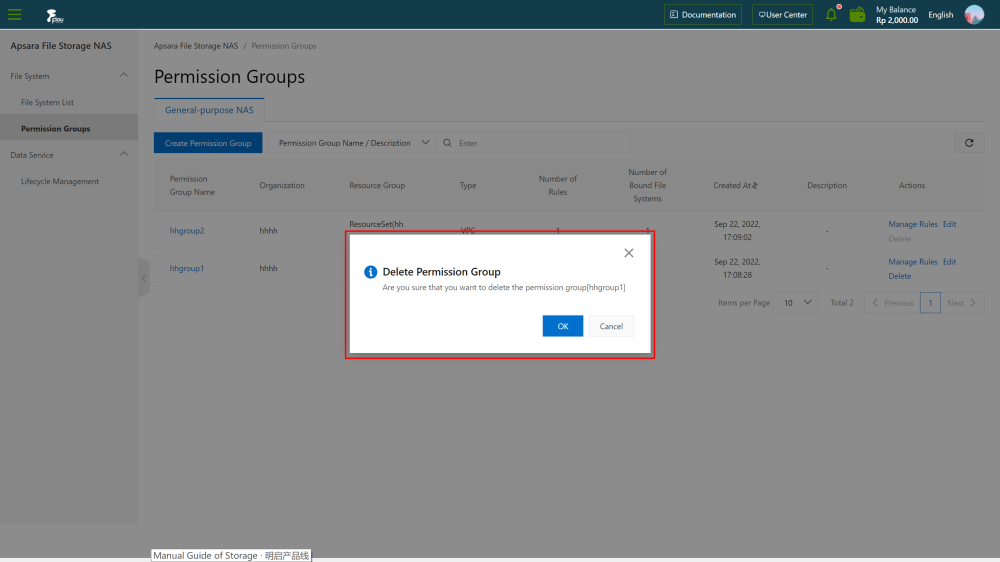
Task: Click the Total 2 pagination text
Action: pyautogui.click(x=842, y=303)
